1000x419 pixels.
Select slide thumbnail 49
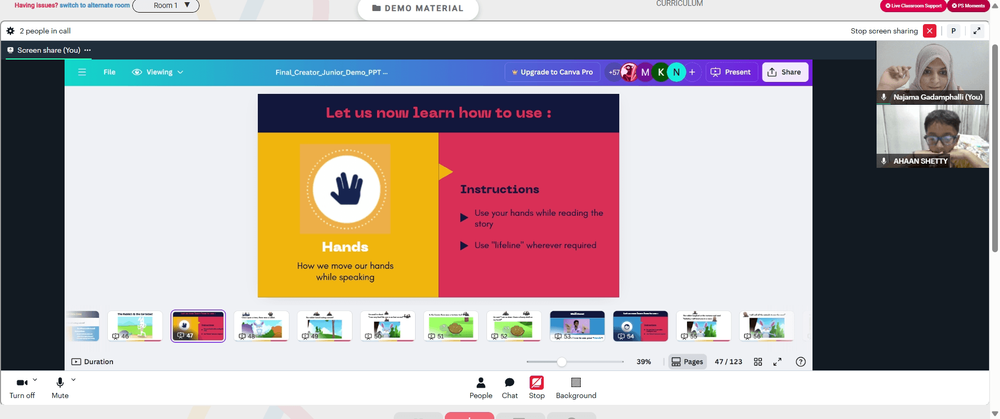[325, 326]
